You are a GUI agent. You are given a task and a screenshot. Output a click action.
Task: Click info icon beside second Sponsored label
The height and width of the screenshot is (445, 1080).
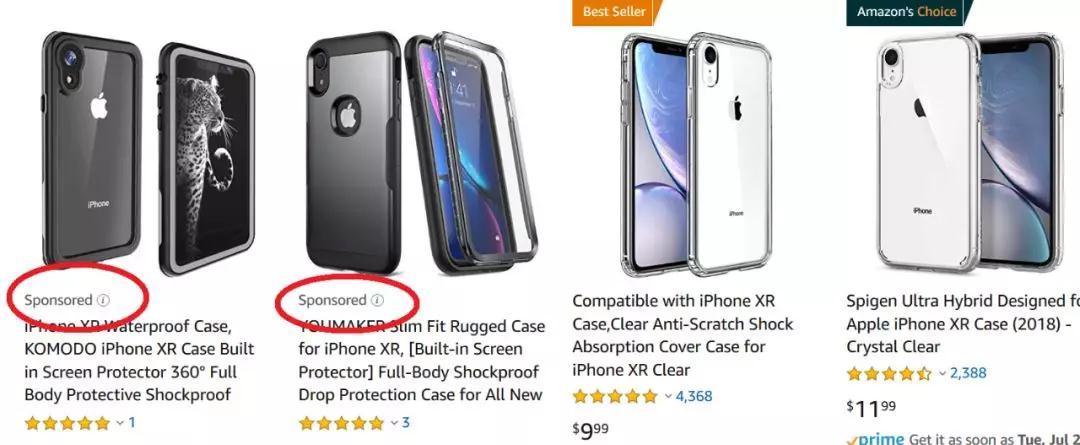tap(377, 300)
